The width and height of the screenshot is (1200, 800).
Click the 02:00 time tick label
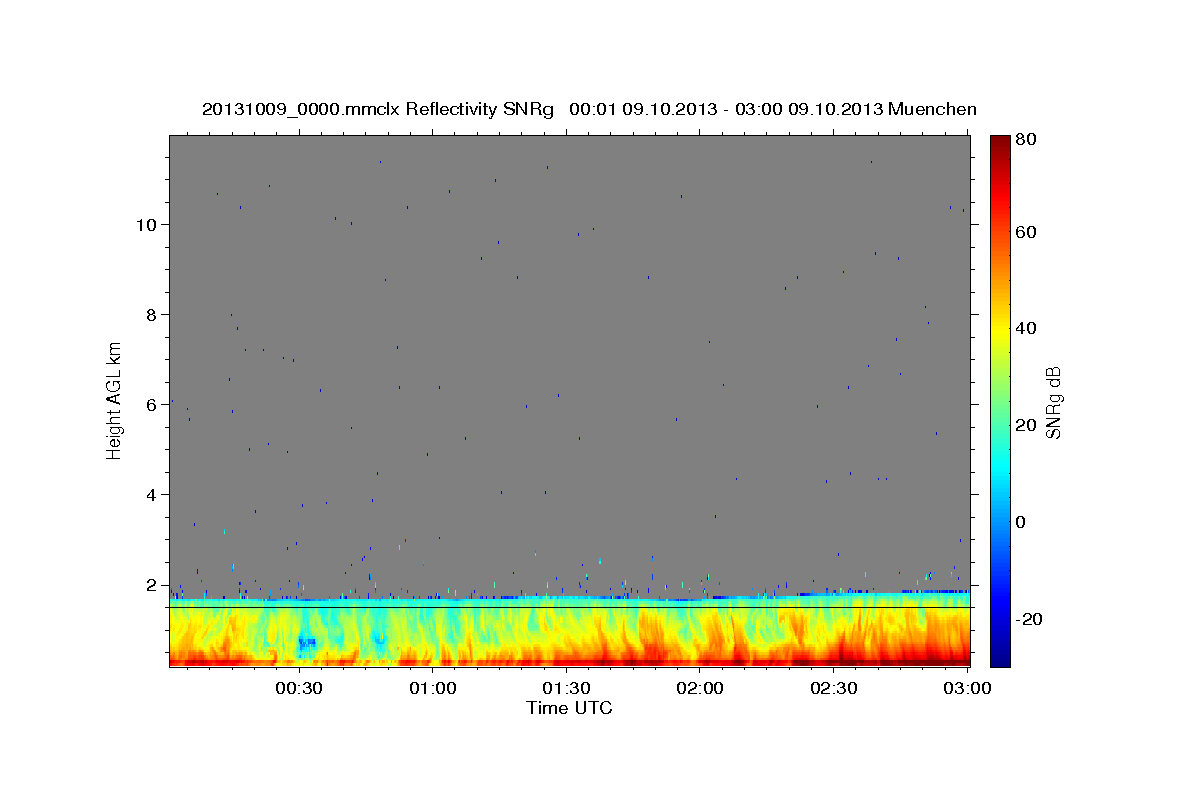[701, 689]
